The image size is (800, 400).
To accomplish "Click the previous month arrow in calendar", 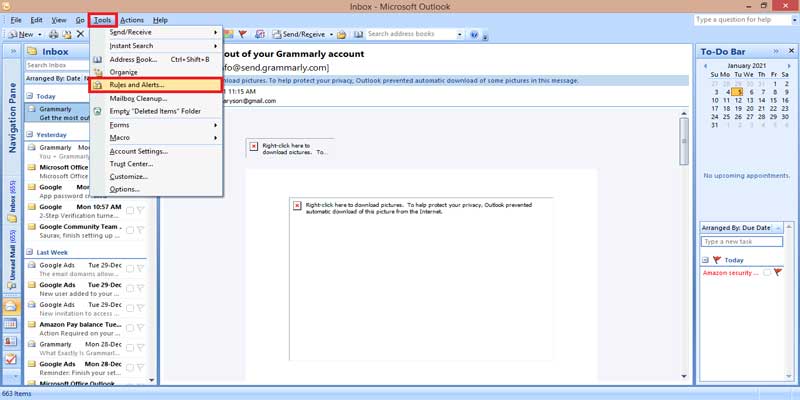I will [705, 66].
